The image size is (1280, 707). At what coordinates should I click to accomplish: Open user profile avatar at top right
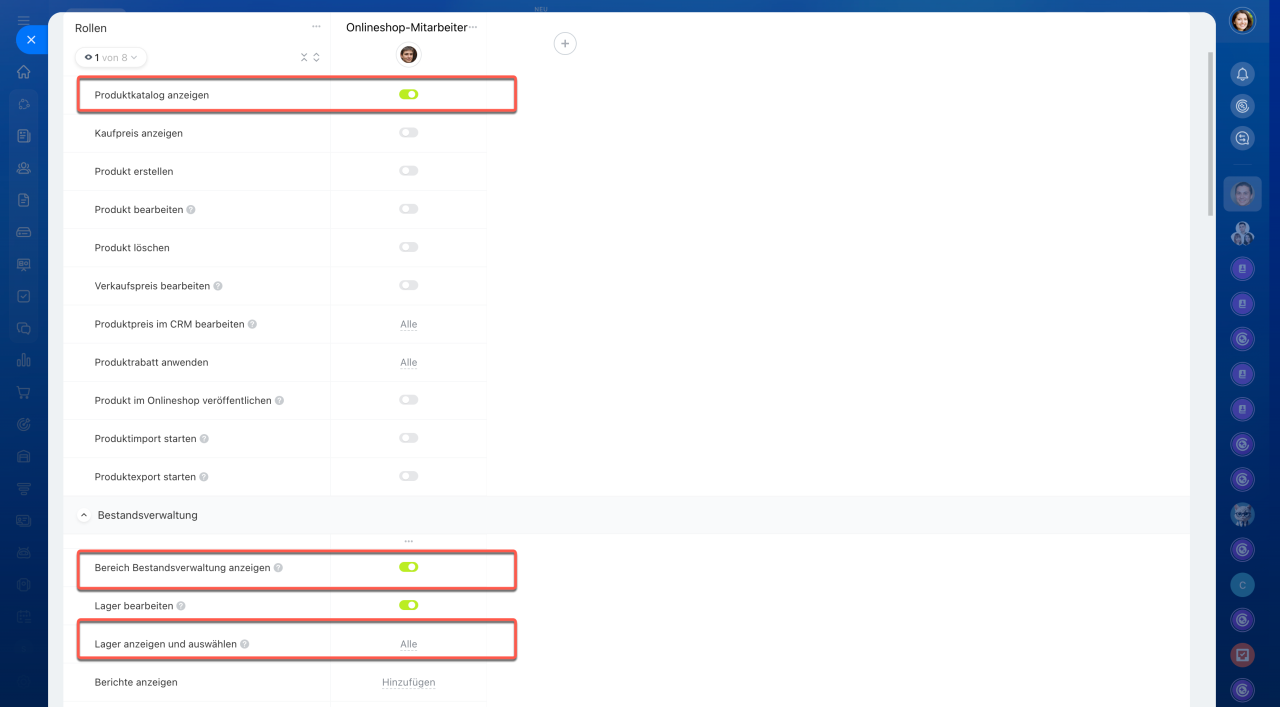click(x=1242, y=21)
